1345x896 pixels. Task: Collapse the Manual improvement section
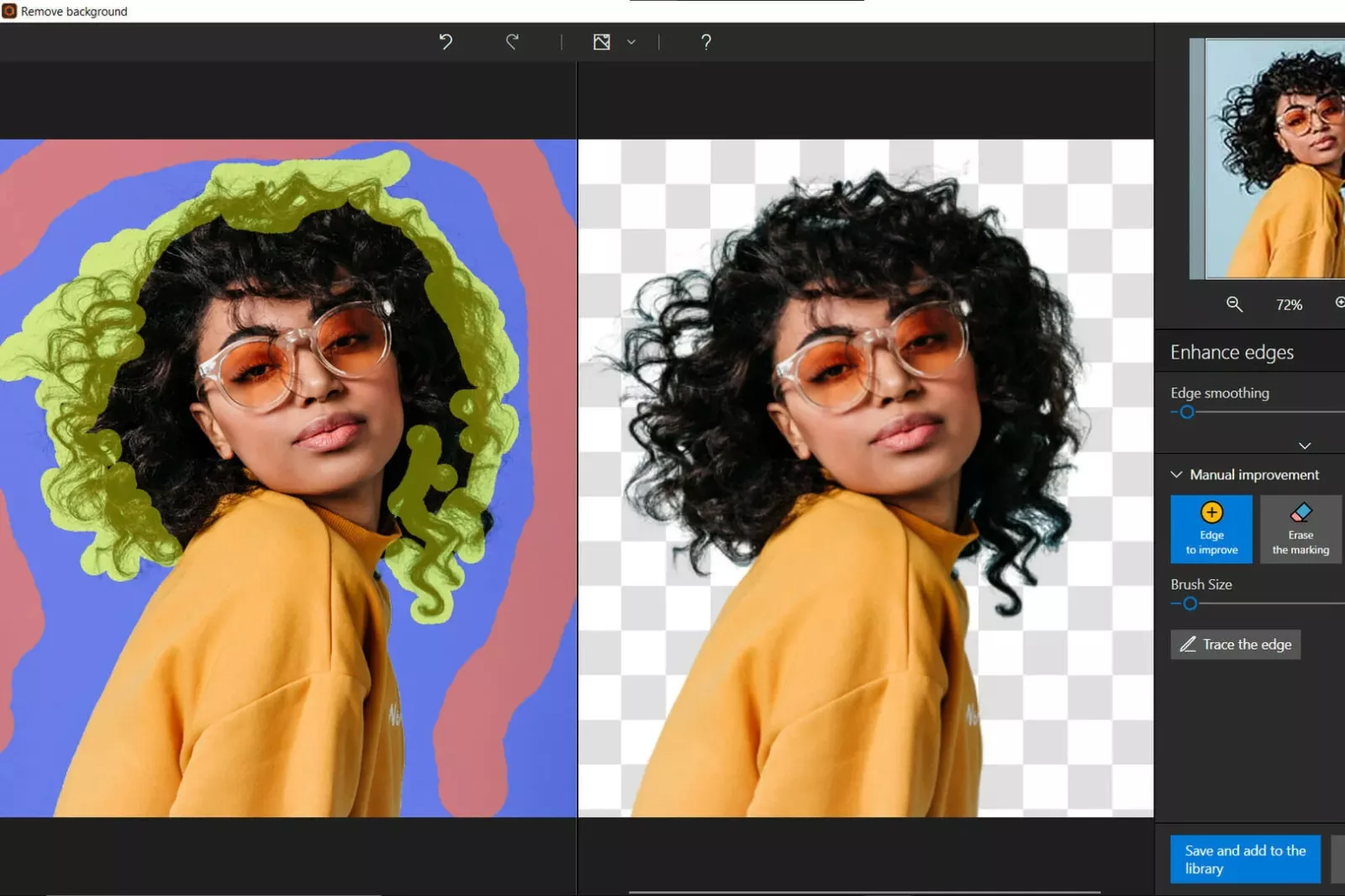tap(1177, 474)
